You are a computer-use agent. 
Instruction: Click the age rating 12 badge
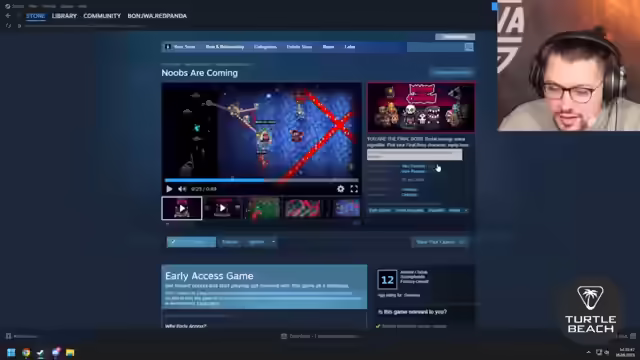(x=387, y=280)
